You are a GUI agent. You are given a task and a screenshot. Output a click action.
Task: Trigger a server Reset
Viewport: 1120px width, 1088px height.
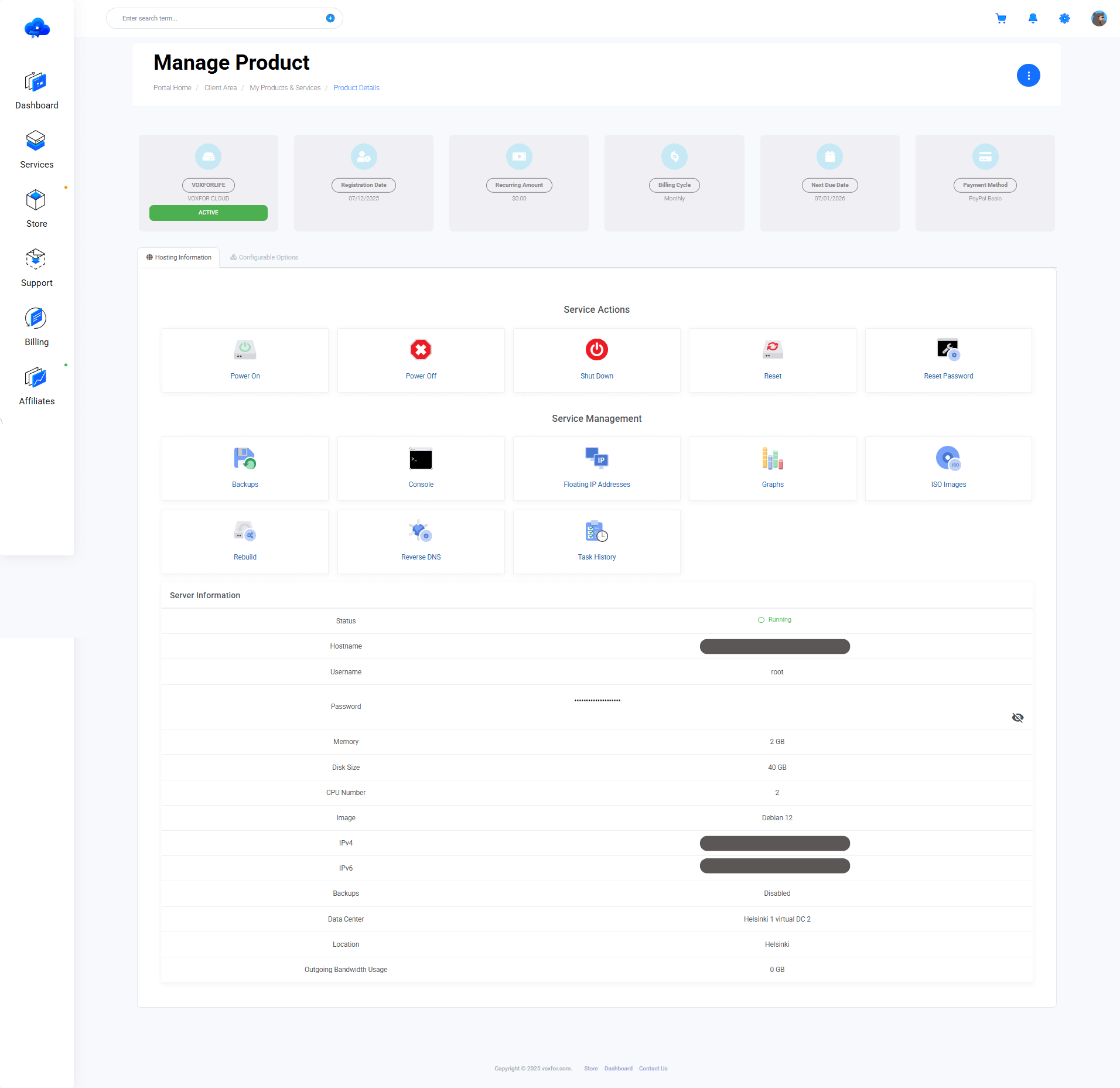click(772, 360)
